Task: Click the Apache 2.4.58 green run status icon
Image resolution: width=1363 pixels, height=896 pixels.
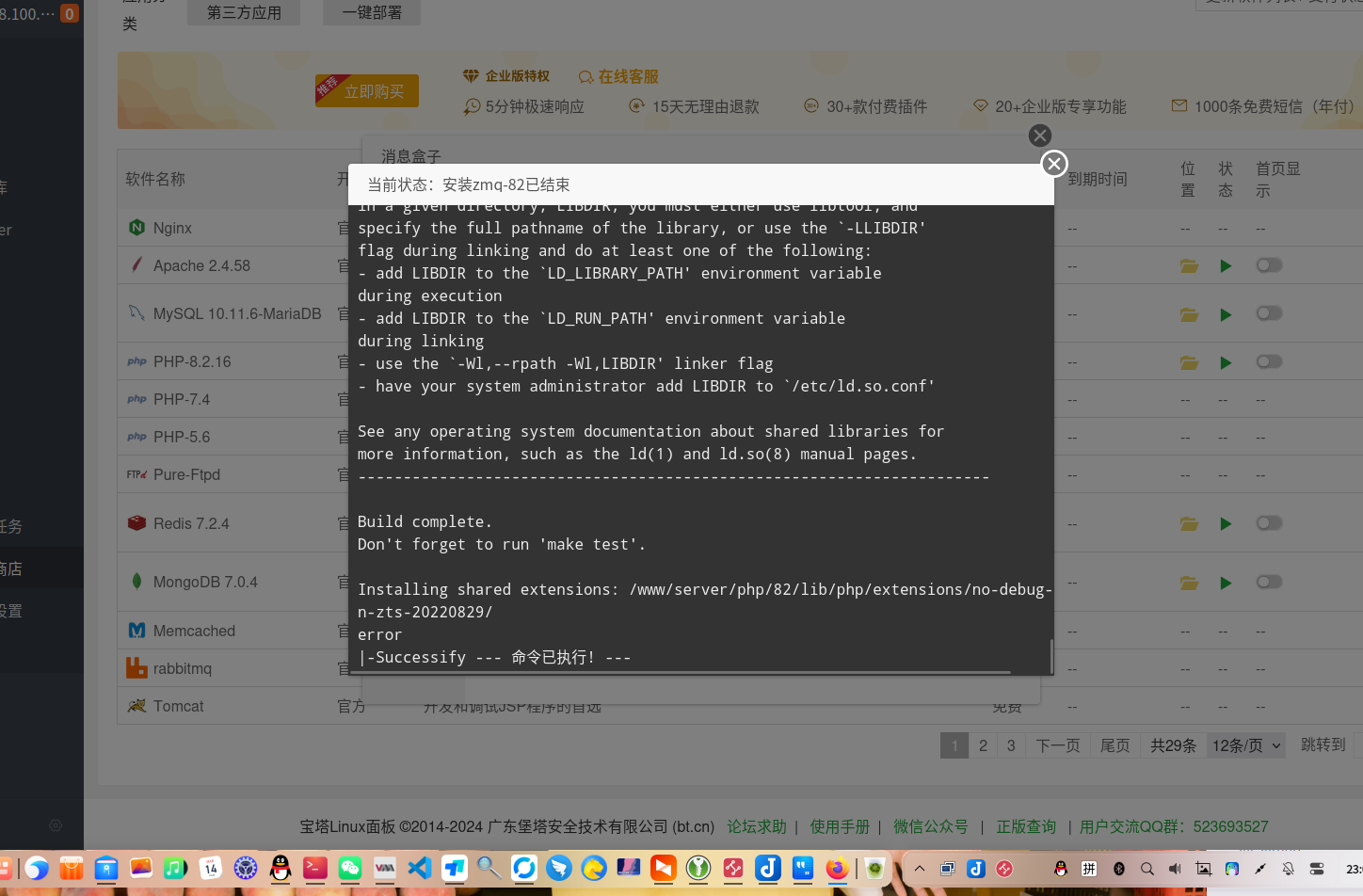Action: click(1226, 266)
